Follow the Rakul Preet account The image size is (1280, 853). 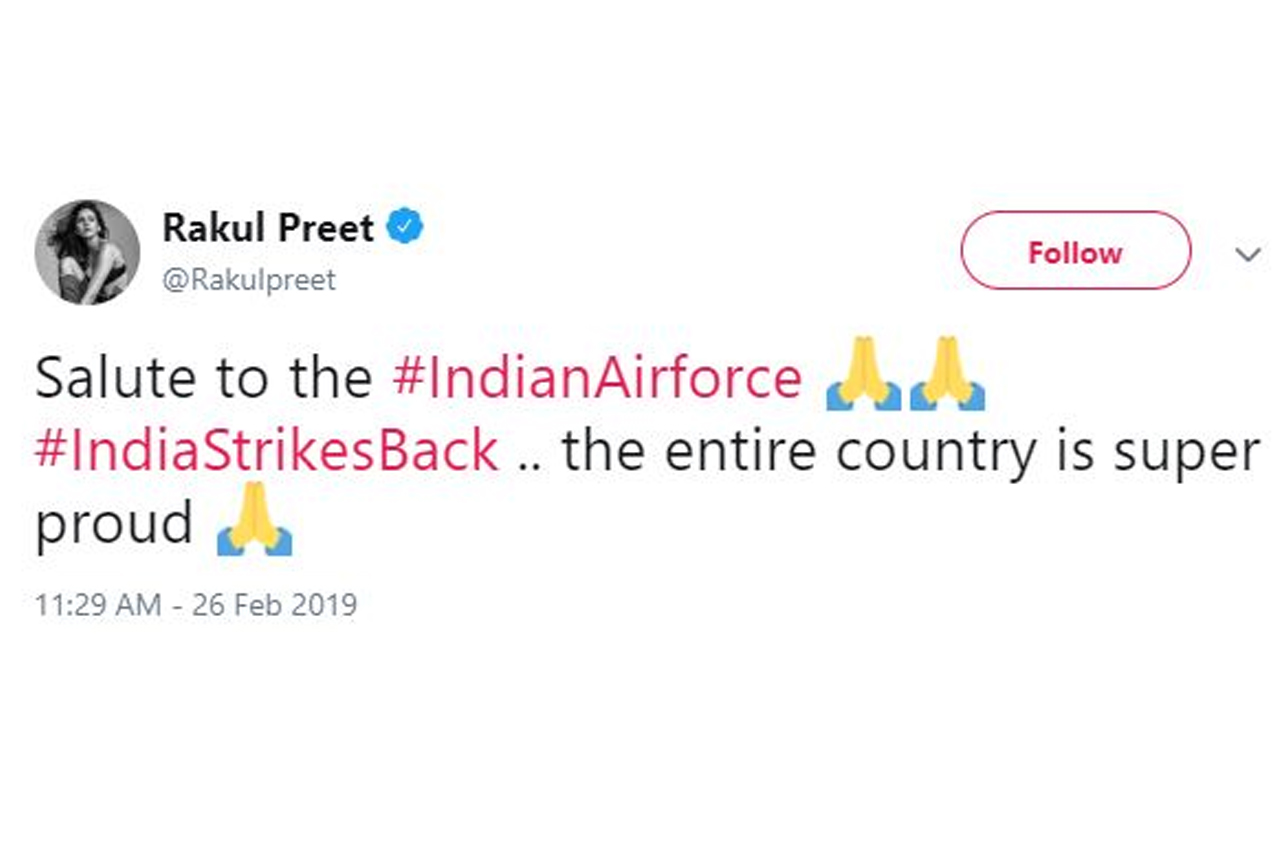coord(1076,253)
